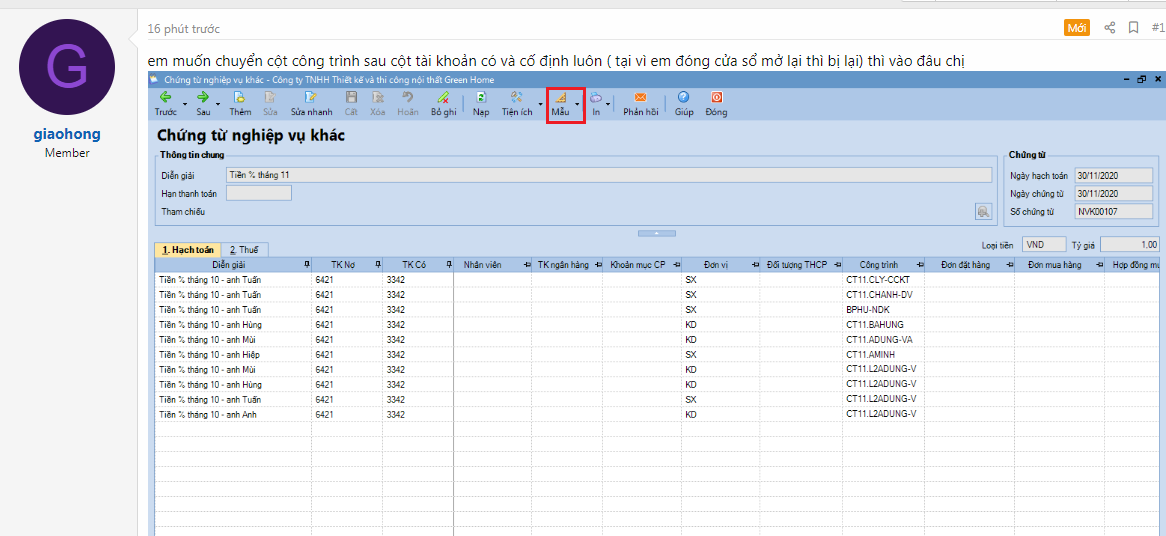Restore the voucher window size
Image resolution: width=1166 pixels, height=536 pixels.
point(1141,79)
